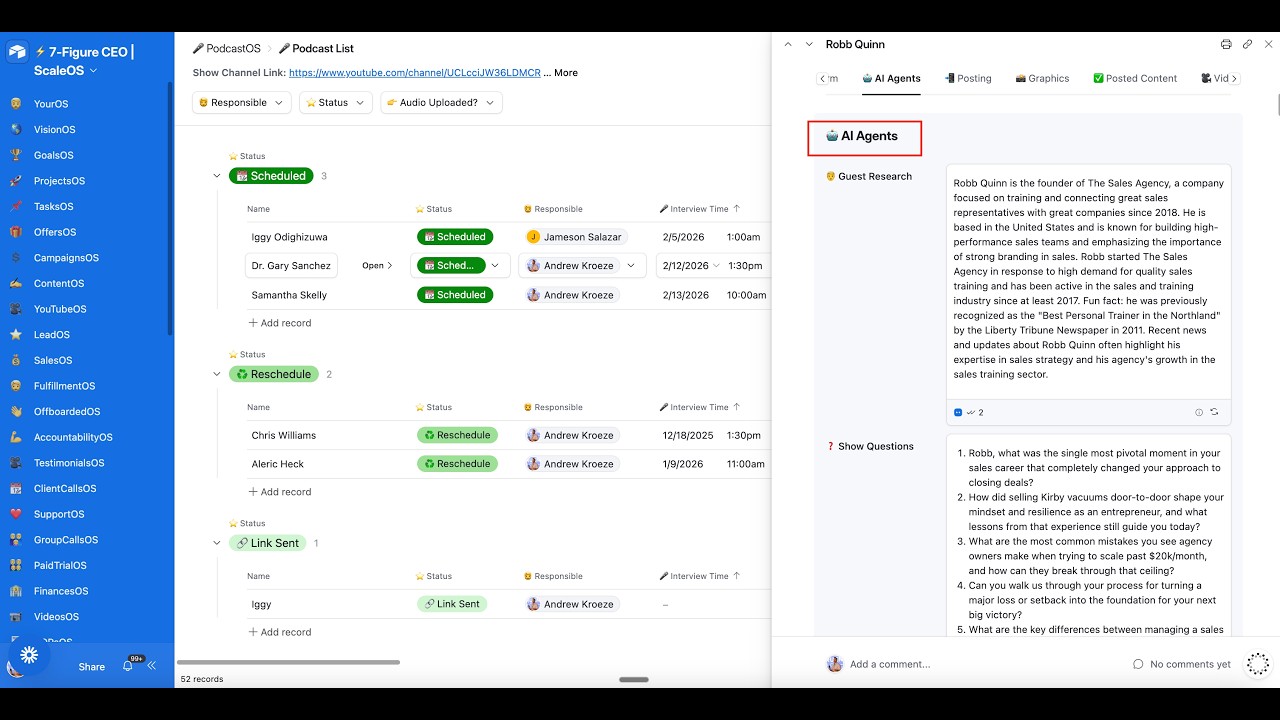Open workspace switcher chevron next to ScaleOS

[x=93, y=71]
